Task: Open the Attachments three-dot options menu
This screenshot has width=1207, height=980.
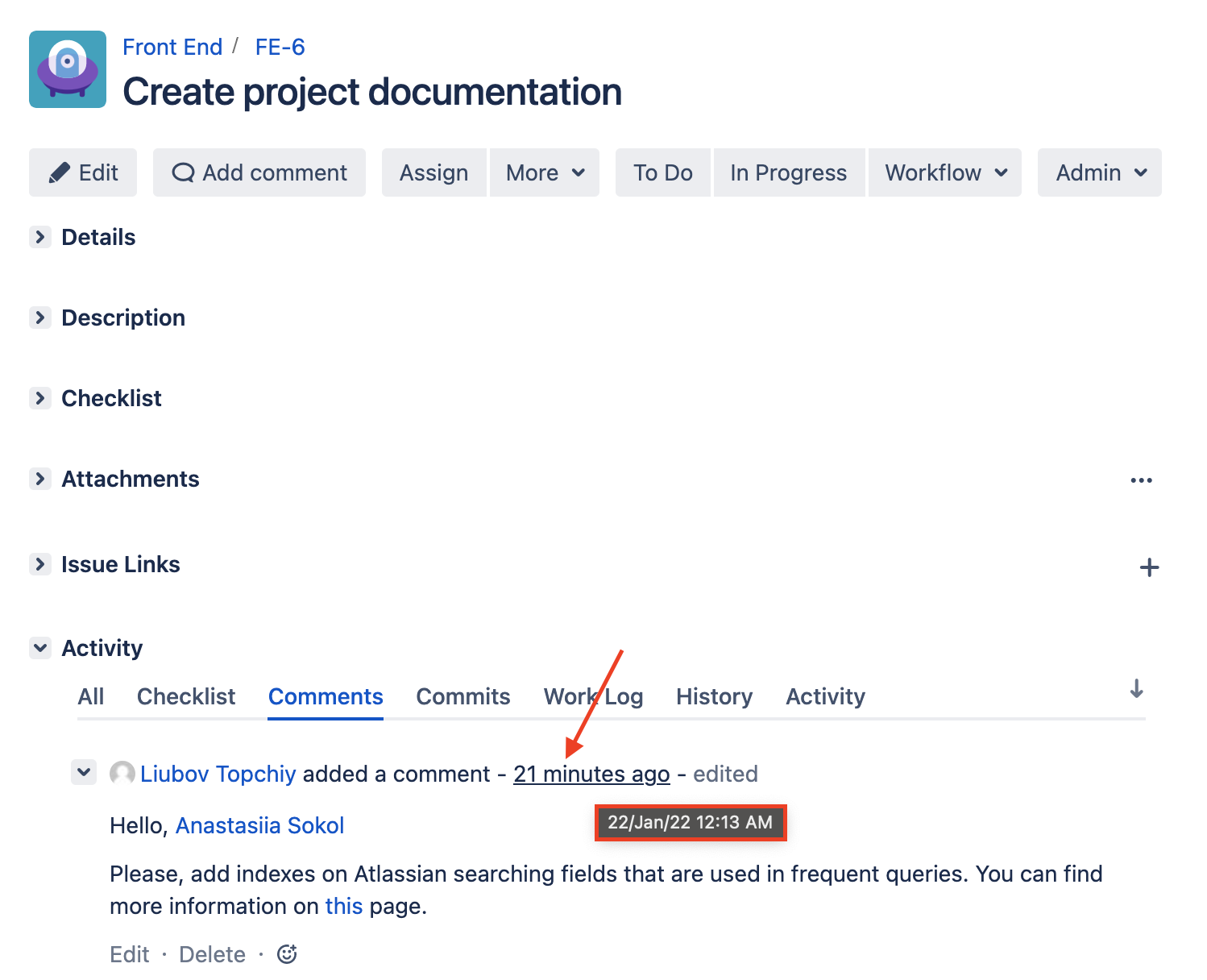Action: [1141, 480]
